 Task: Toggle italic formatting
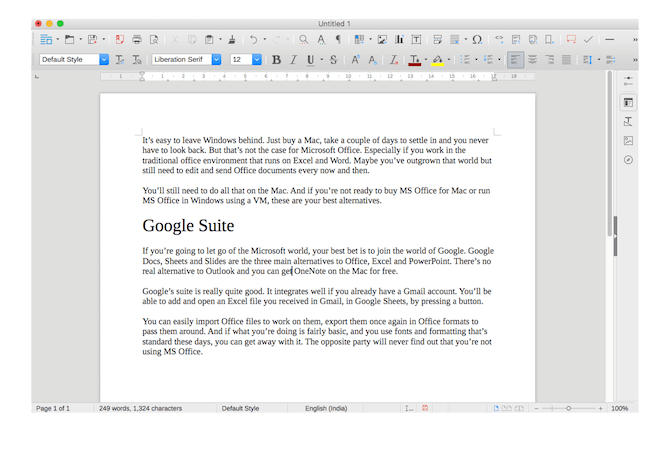click(294, 60)
